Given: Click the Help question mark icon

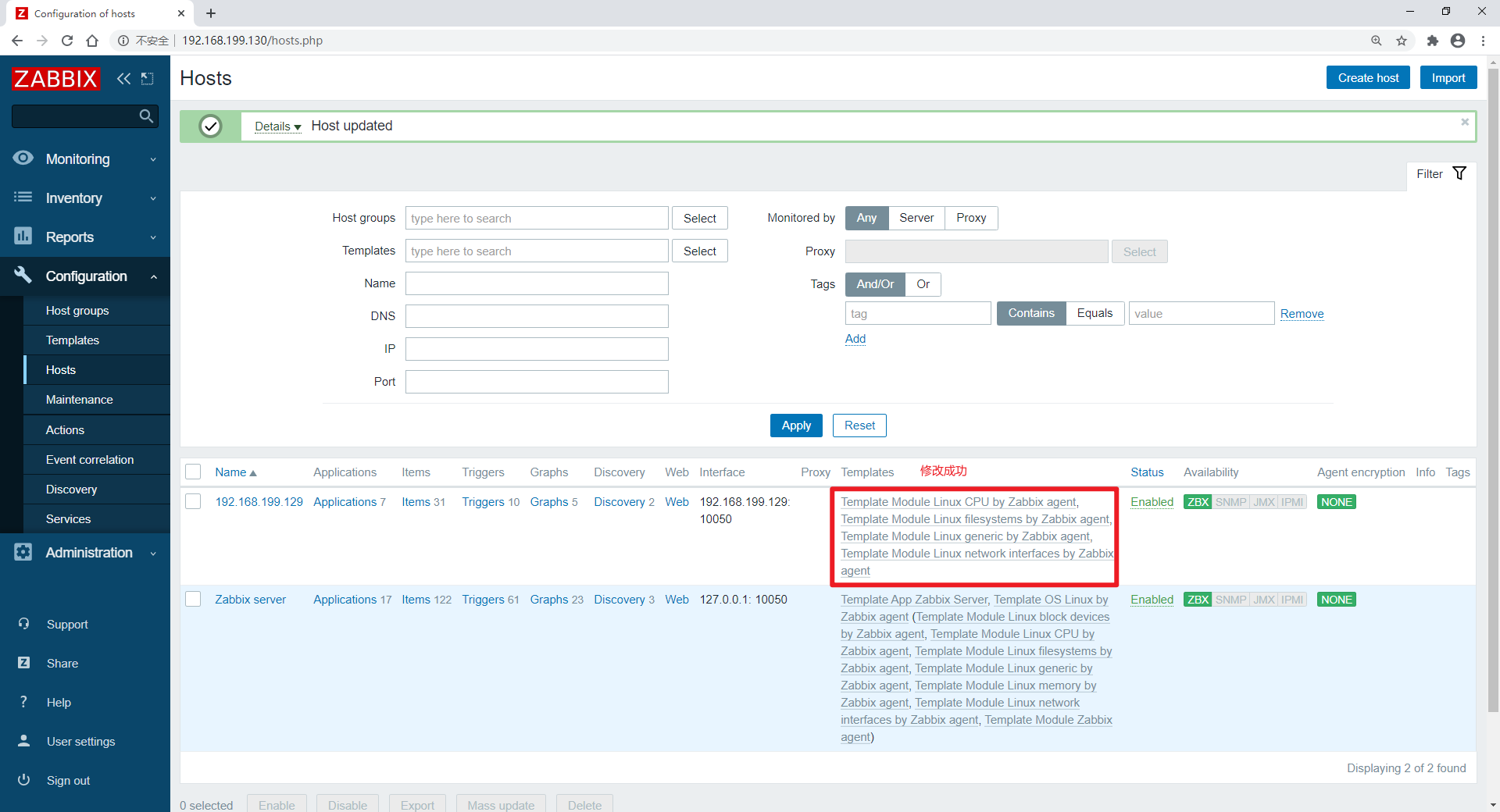Looking at the screenshot, I should click(23, 702).
